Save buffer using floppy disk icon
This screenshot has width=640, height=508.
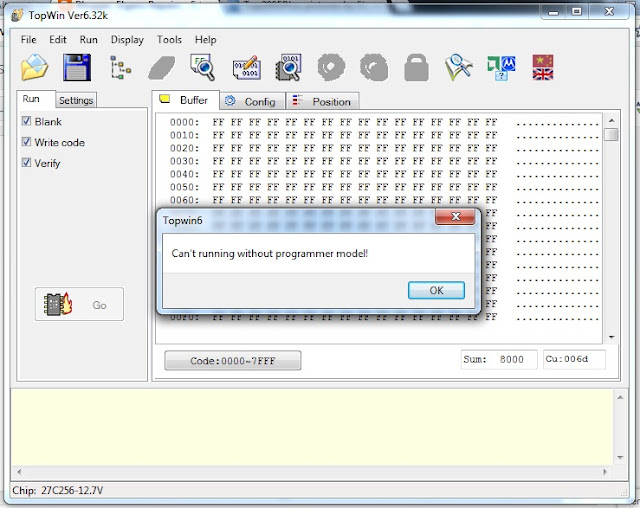[77, 67]
